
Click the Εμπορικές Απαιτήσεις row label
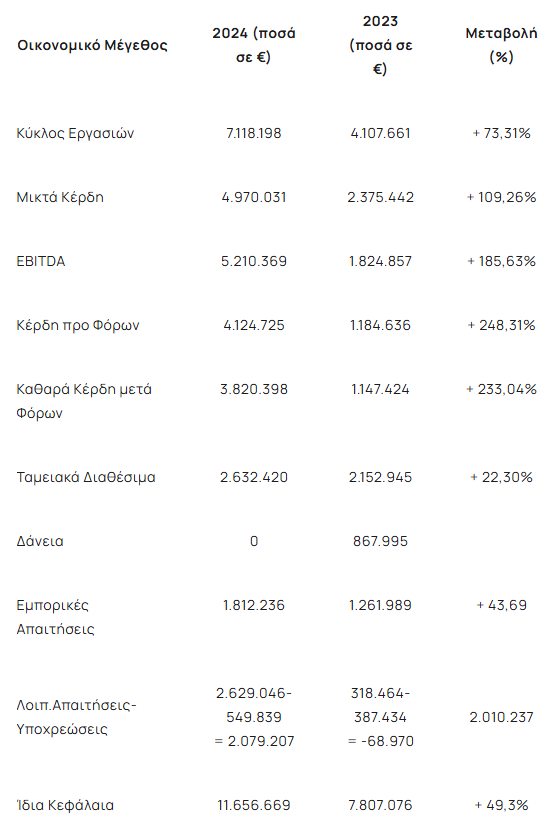click(55, 617)
